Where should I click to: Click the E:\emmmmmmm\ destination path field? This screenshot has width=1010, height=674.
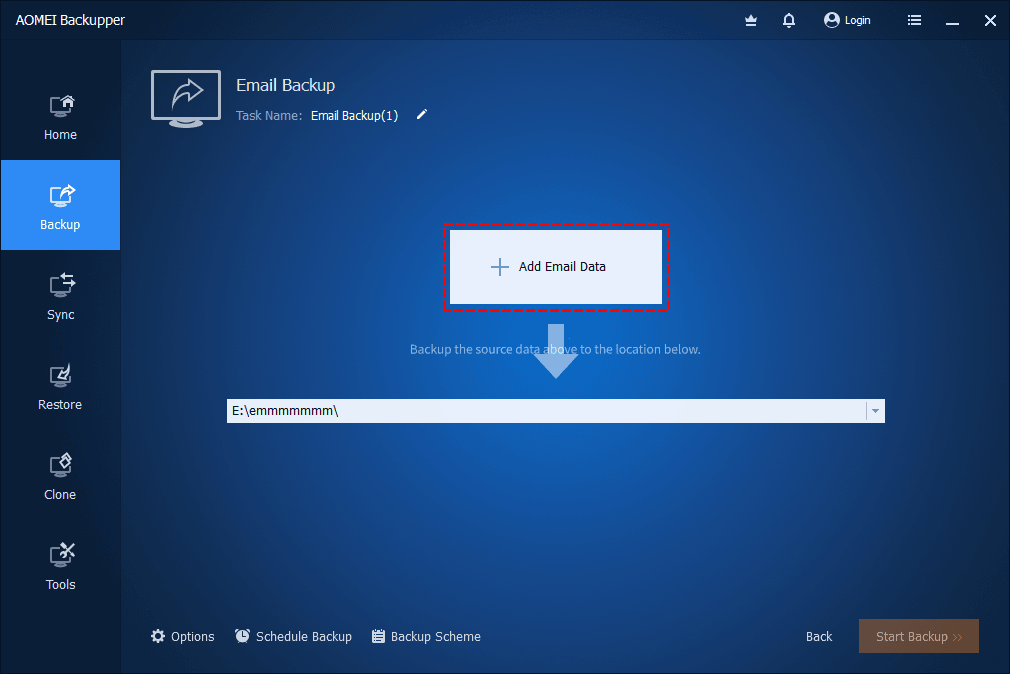coord(545,411)
